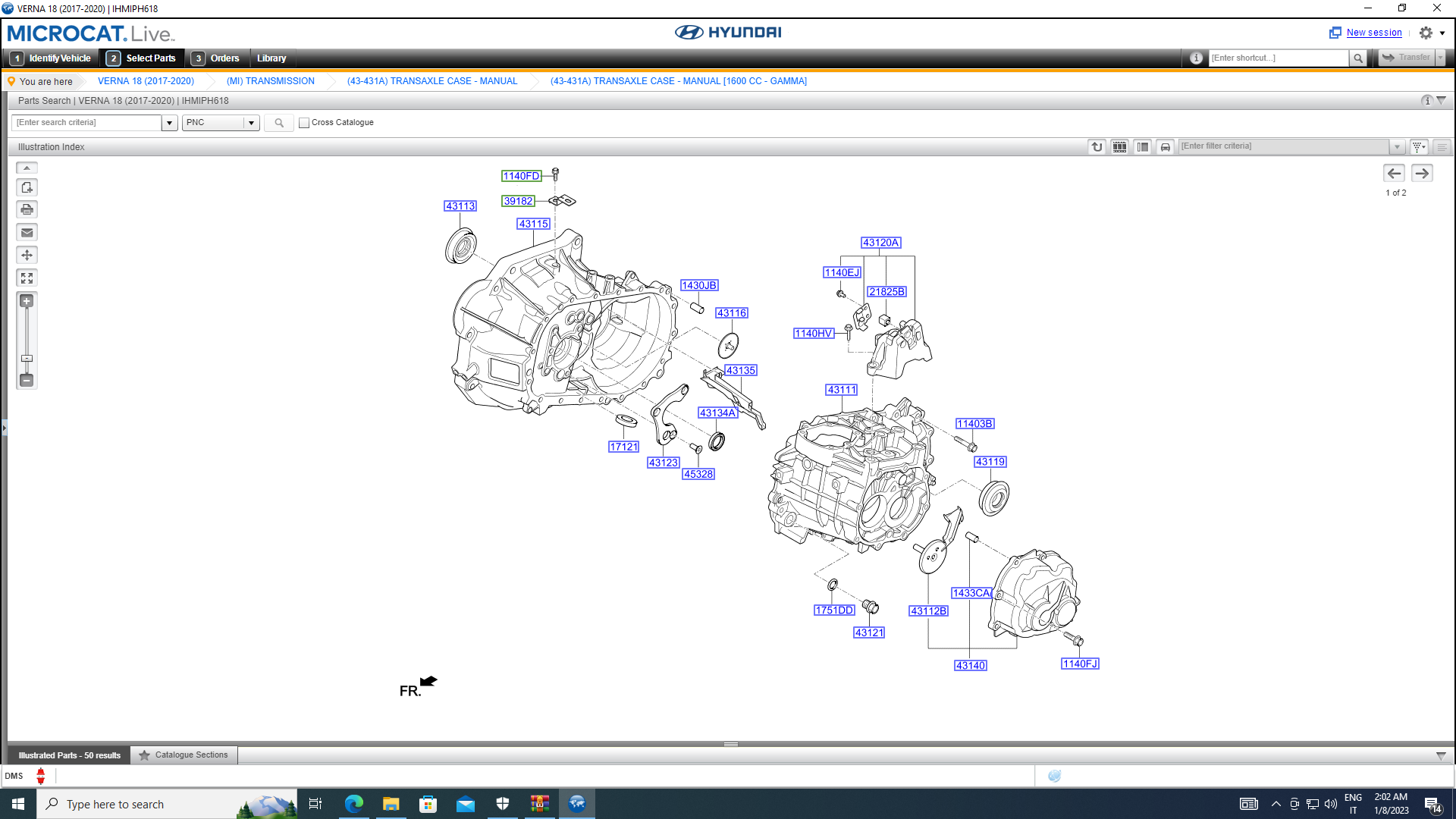Click the parts search input field
The height and width of the screenshot is (819, 1456).
[x=86, y=123]
